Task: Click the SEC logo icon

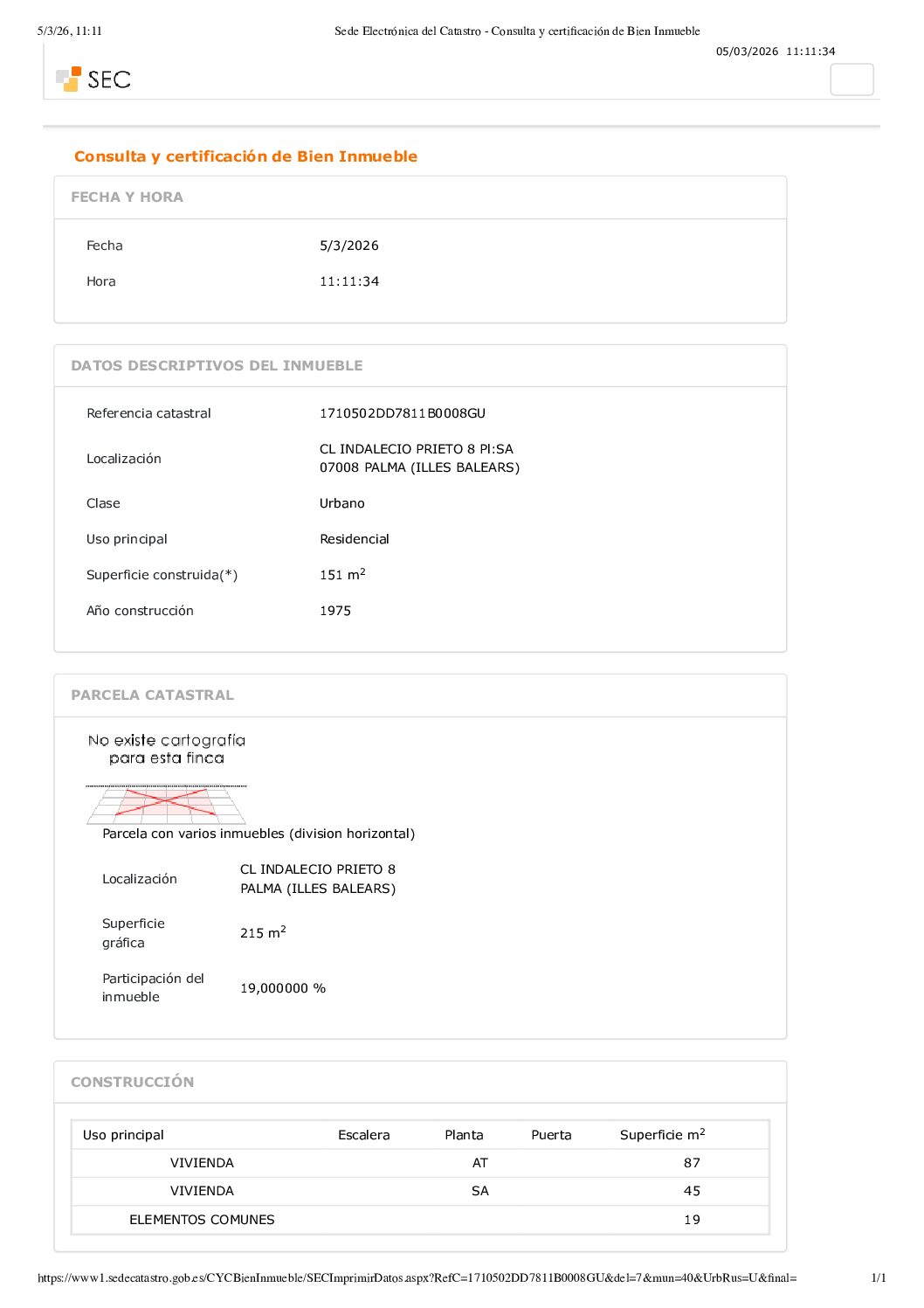Action: pyautogui.click(x=69, y=80)
